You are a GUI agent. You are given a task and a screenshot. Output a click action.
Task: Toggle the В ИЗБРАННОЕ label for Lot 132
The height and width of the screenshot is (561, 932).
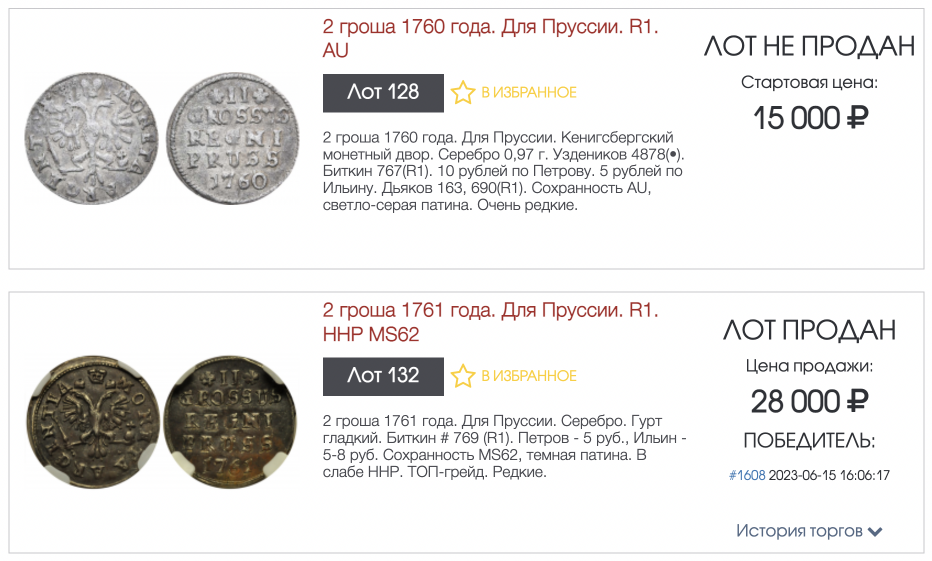click(x=529, y=376)
